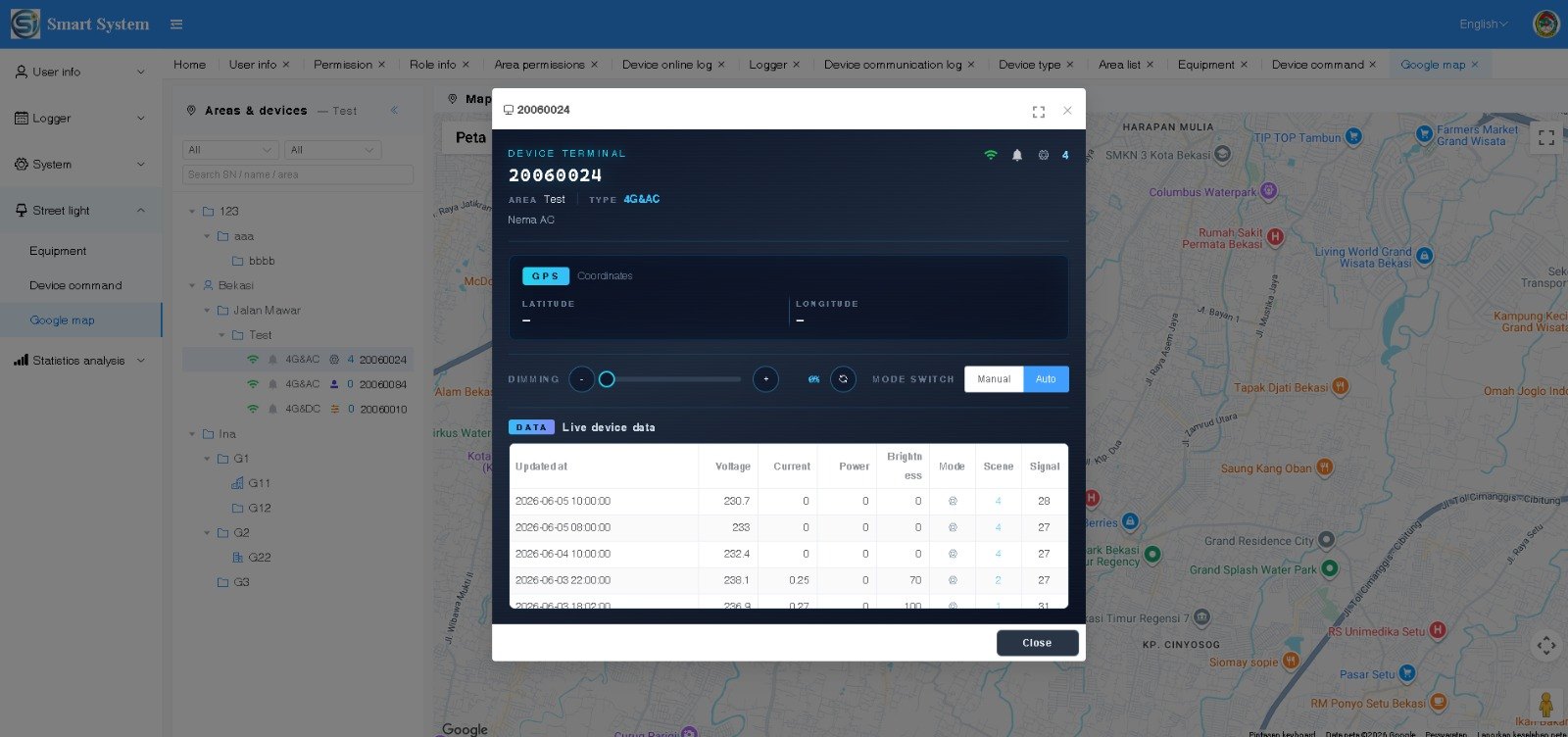Open second All filter dropdown
Viewport: 1568px width, 737px height.
(333, 150)
